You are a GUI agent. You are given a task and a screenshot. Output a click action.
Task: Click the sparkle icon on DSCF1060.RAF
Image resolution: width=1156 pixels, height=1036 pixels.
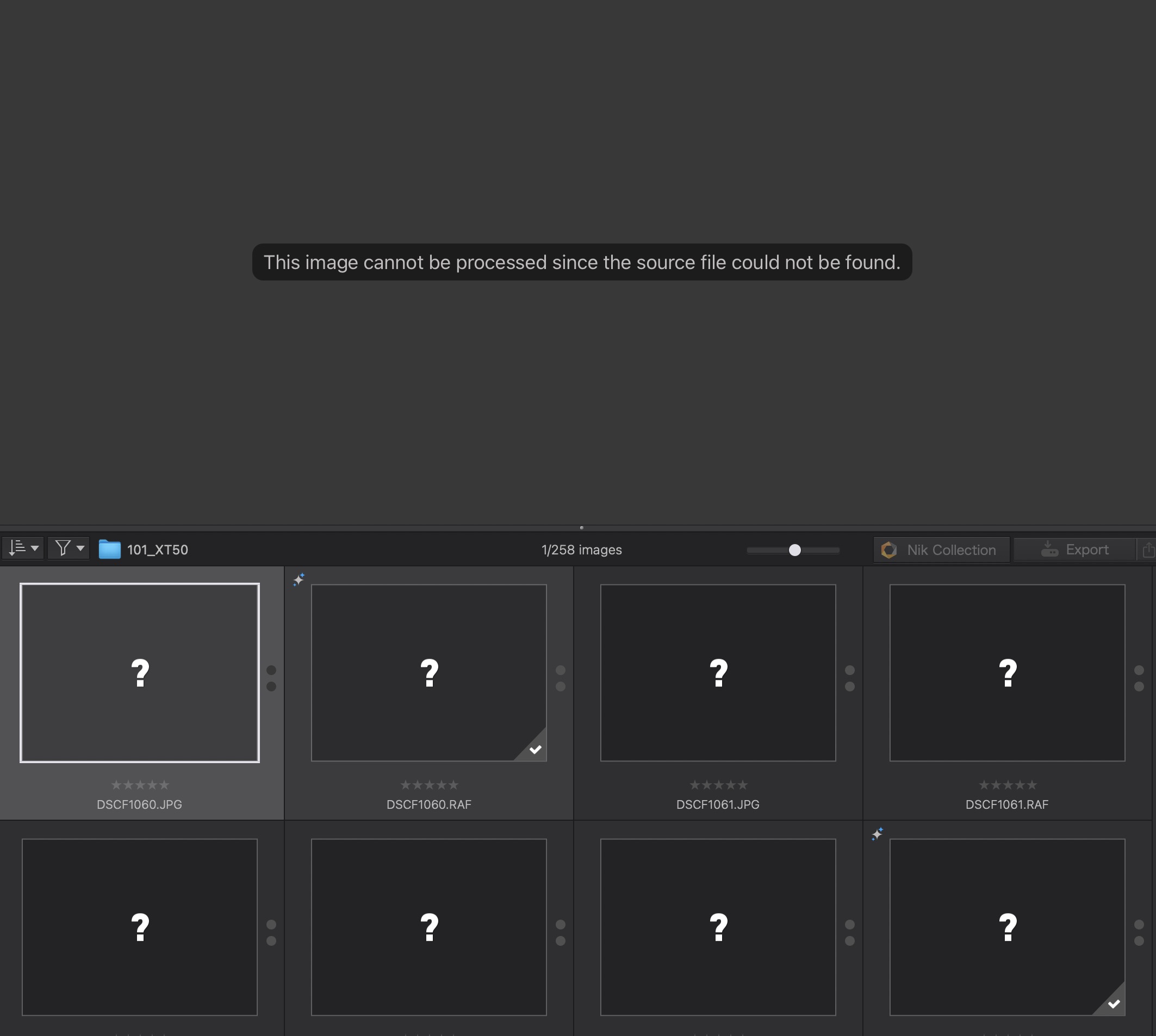point(299,579)
